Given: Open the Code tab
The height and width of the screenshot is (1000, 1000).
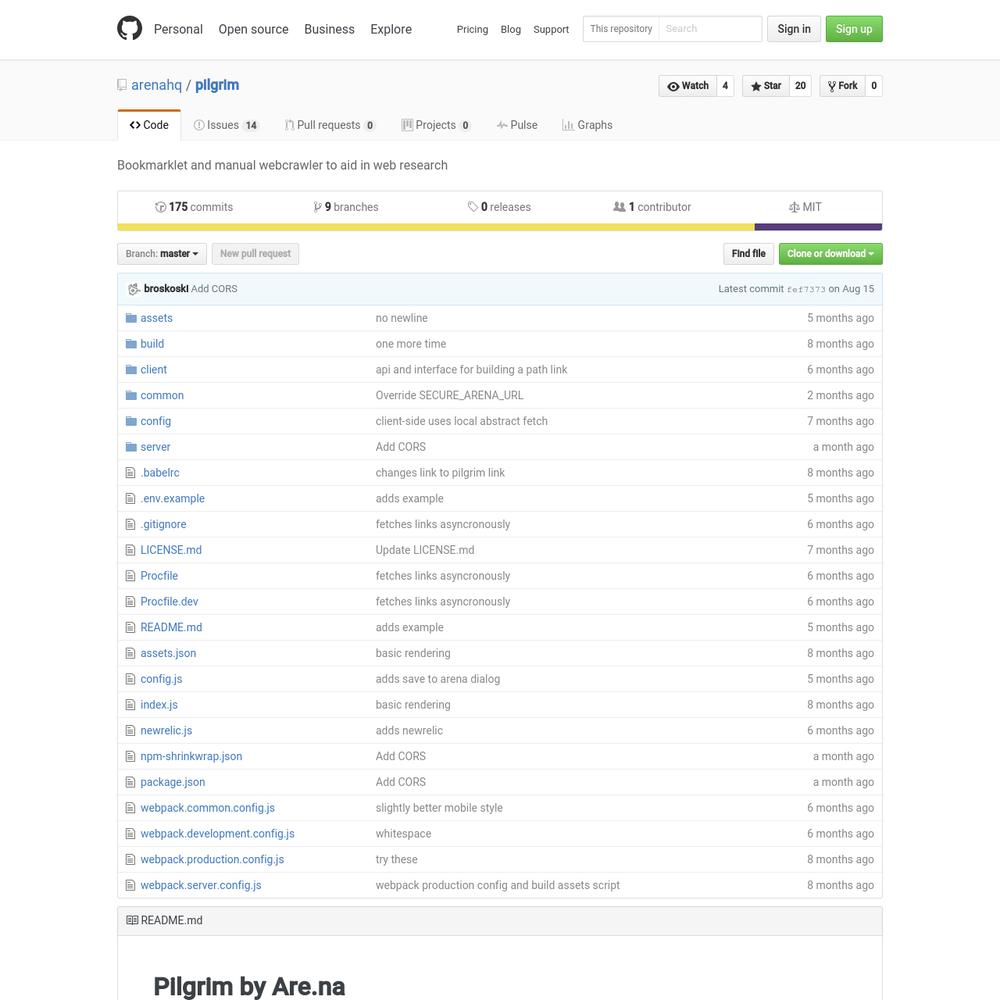Looking at the screenshot, I should point(149,125).
